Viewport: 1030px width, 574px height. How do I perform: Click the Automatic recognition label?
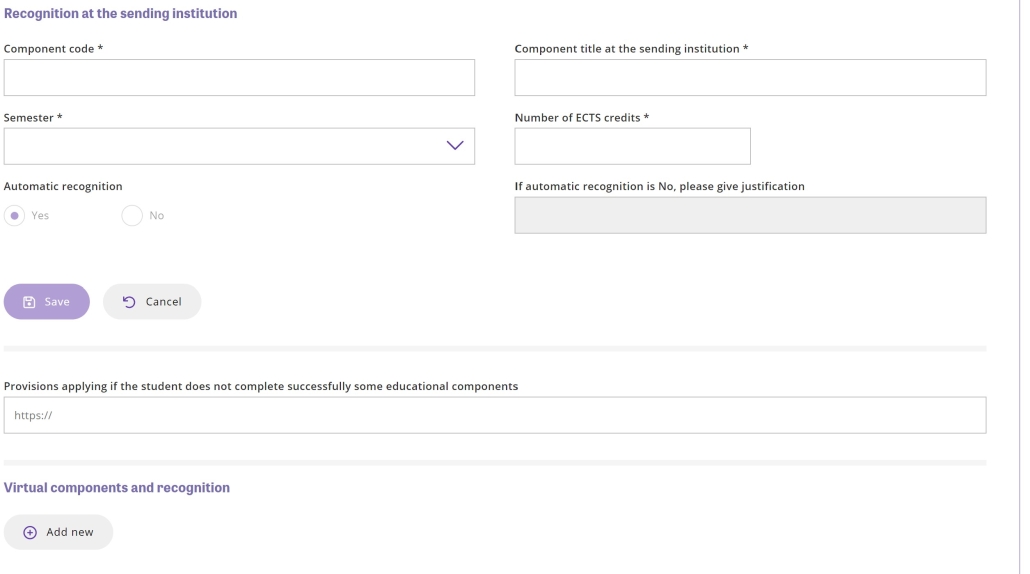coord(63,187)
